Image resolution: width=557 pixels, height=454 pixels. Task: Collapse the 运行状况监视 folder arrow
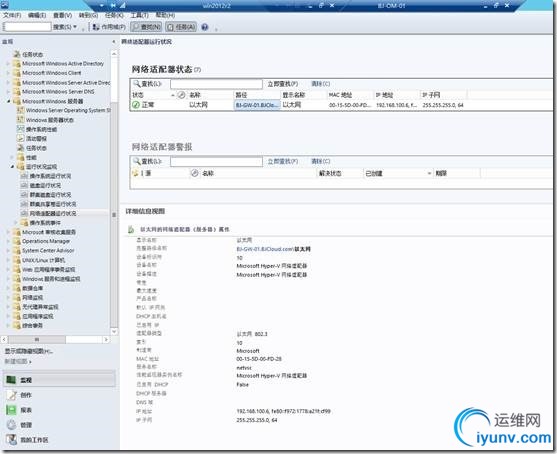click(x=12, y=167)
